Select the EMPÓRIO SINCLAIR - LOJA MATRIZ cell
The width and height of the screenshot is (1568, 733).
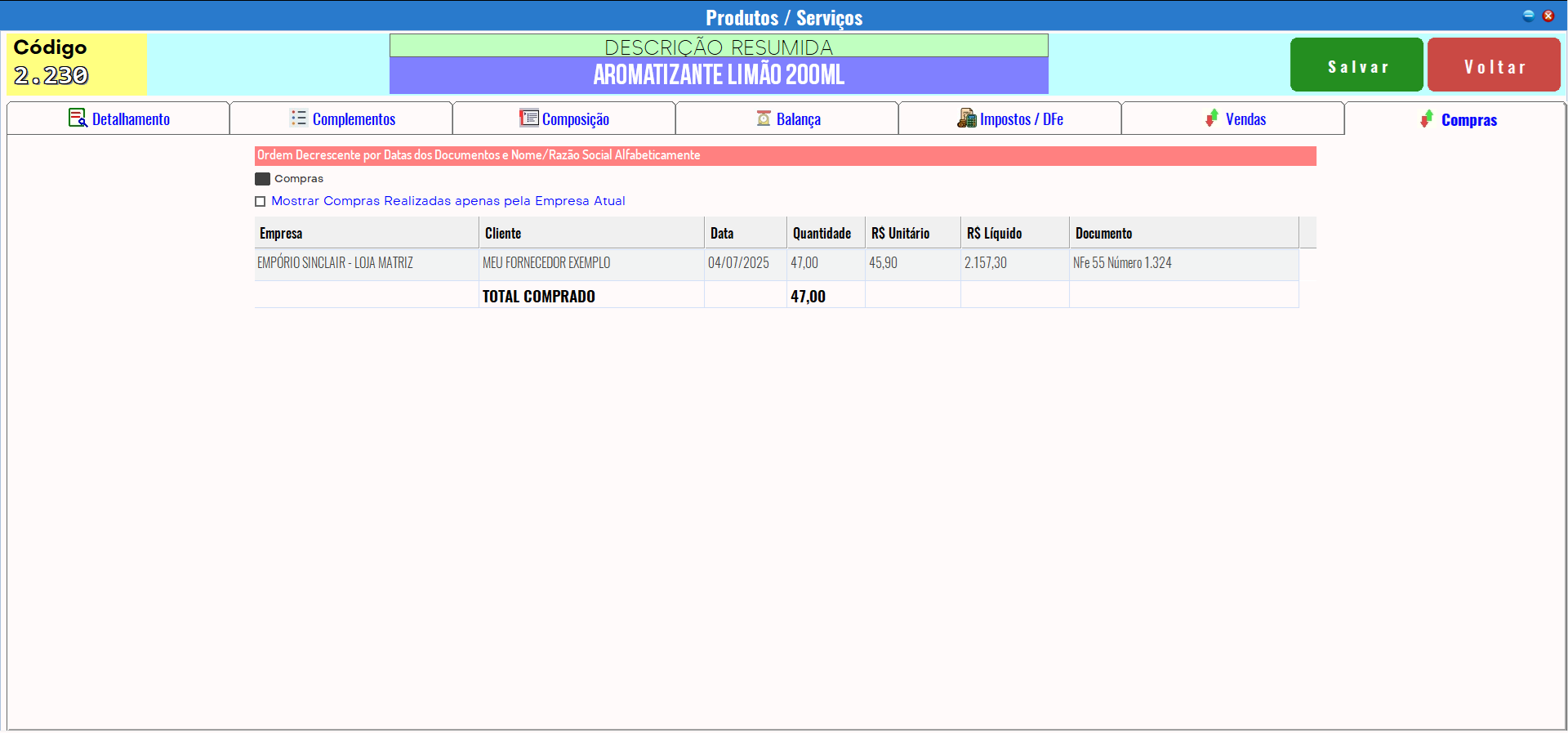coord(367,263)
